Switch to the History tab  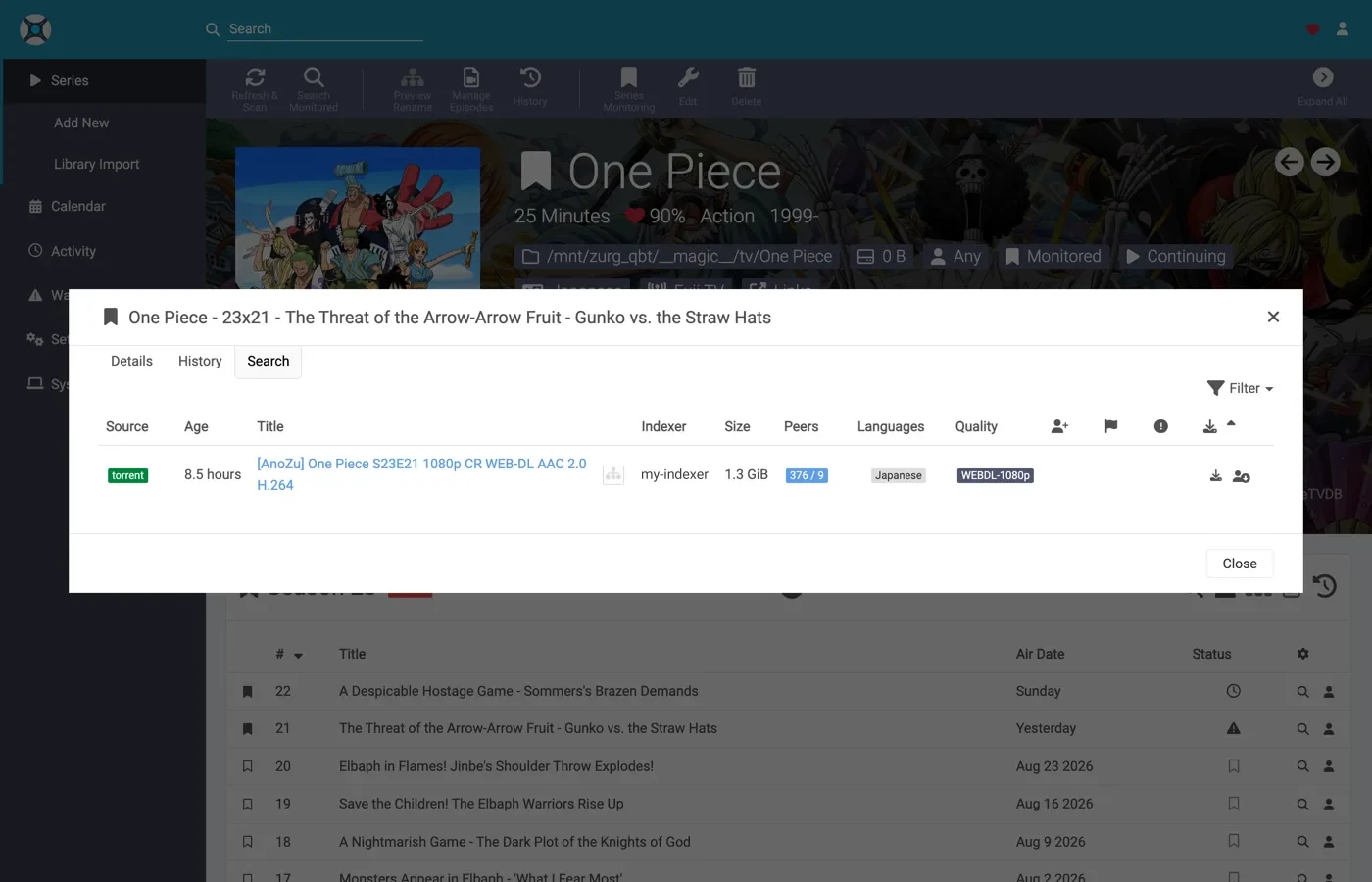(200, 361)
